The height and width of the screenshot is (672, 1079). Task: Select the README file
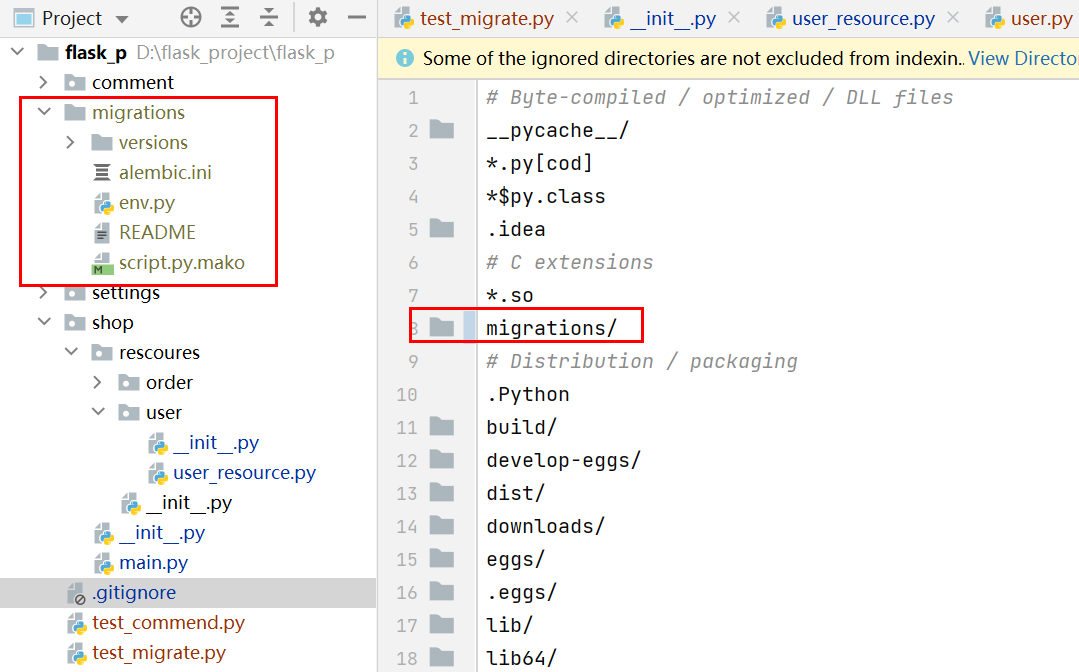[x=157, y=232]
